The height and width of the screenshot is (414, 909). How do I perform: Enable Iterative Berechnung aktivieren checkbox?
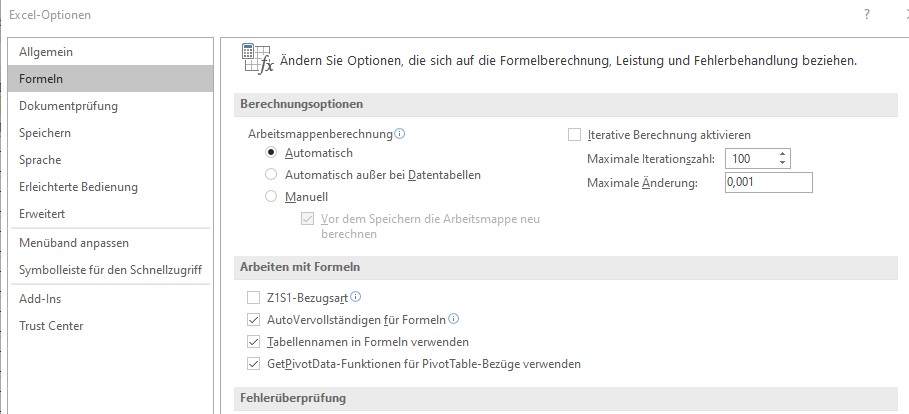(575, 135)
